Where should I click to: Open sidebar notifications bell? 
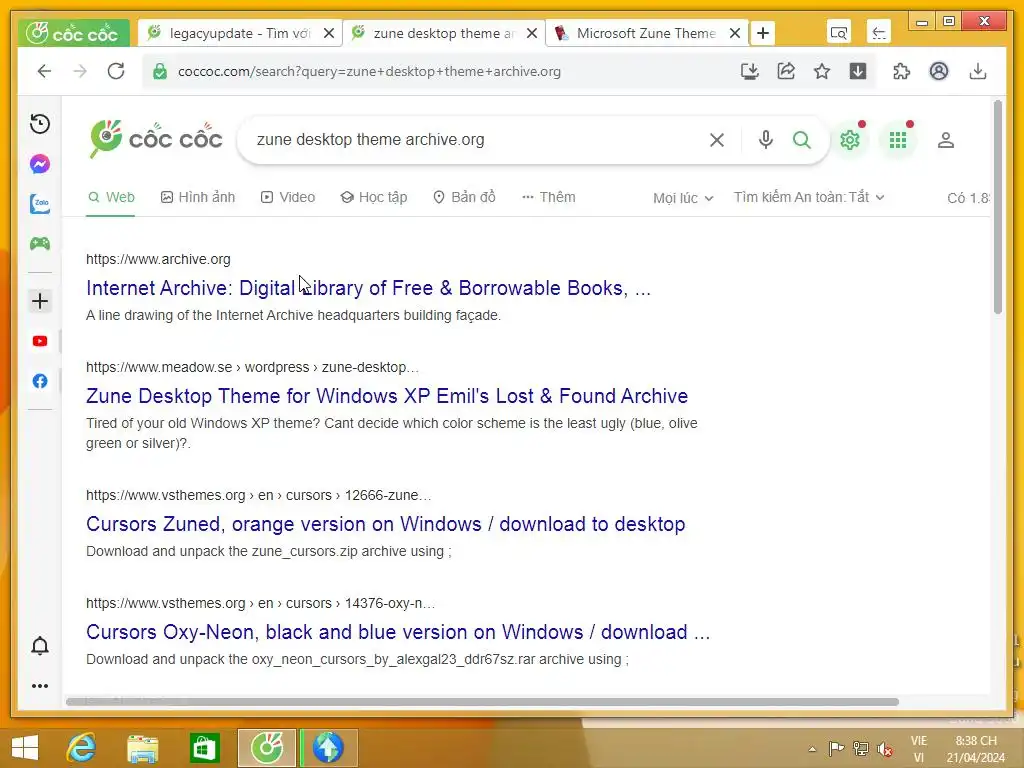[x=40, y=645]
